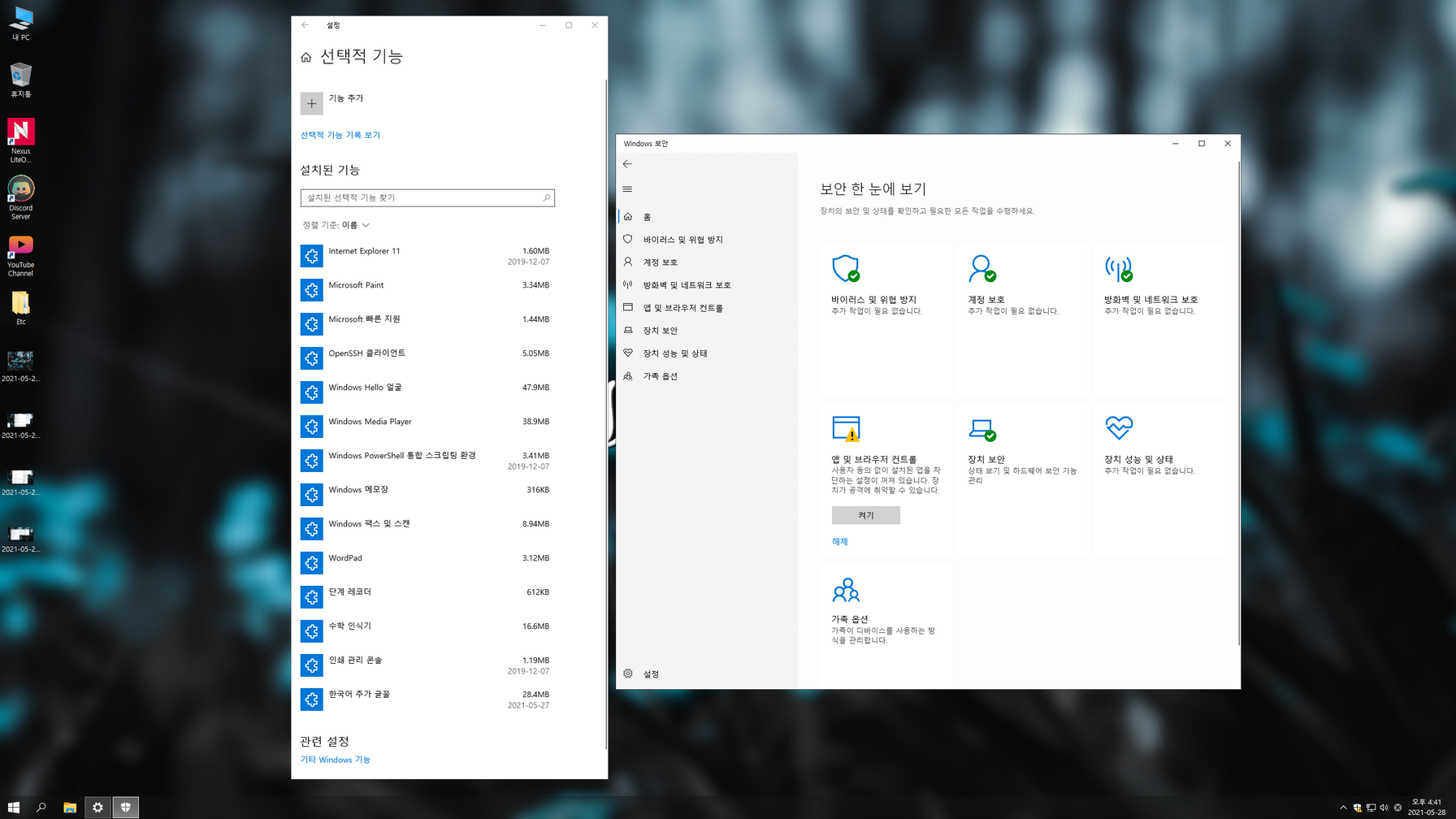1456x819 pixels.
Task: Click 기능 추가 label
Action: (x=345, y=98)
